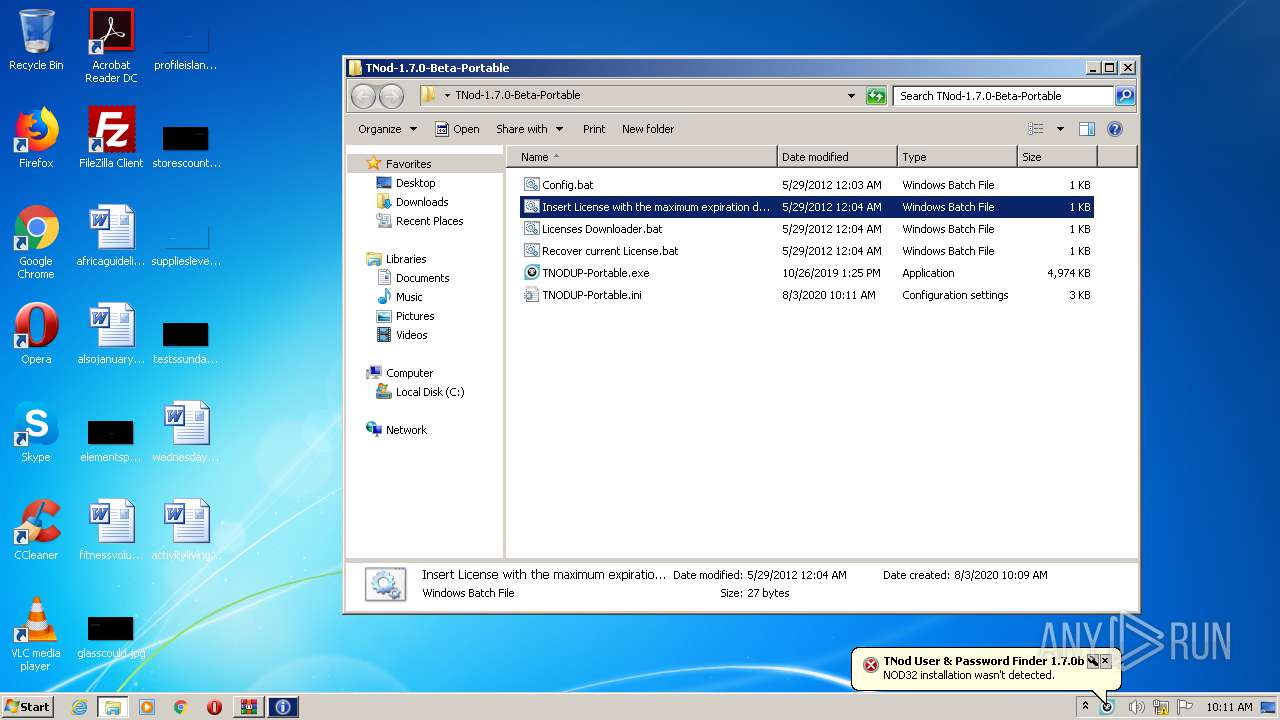The image size is (1280, 720).
Task: Click Windows Media Player taskbar icon
Action: coord(147,707)
